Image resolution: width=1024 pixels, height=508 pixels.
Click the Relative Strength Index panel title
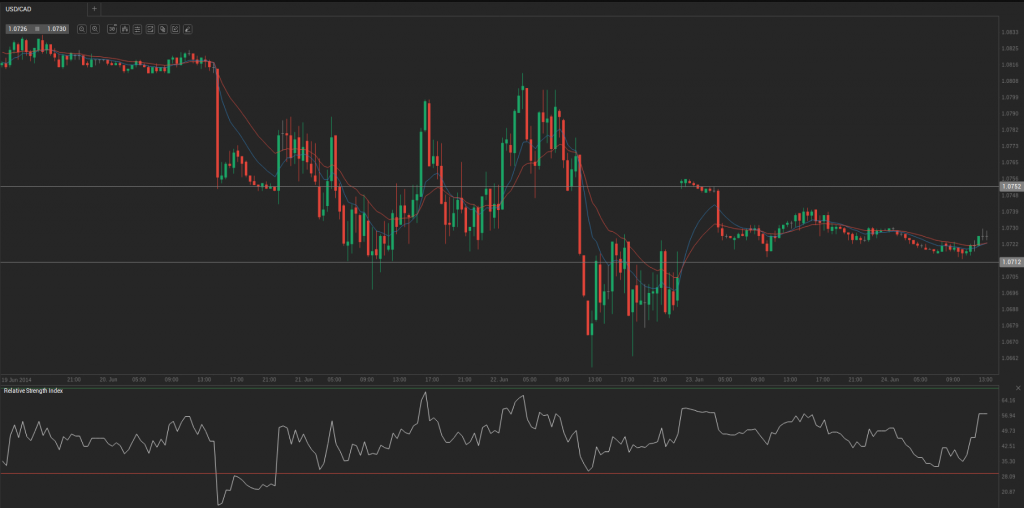[x=32, y=389]
